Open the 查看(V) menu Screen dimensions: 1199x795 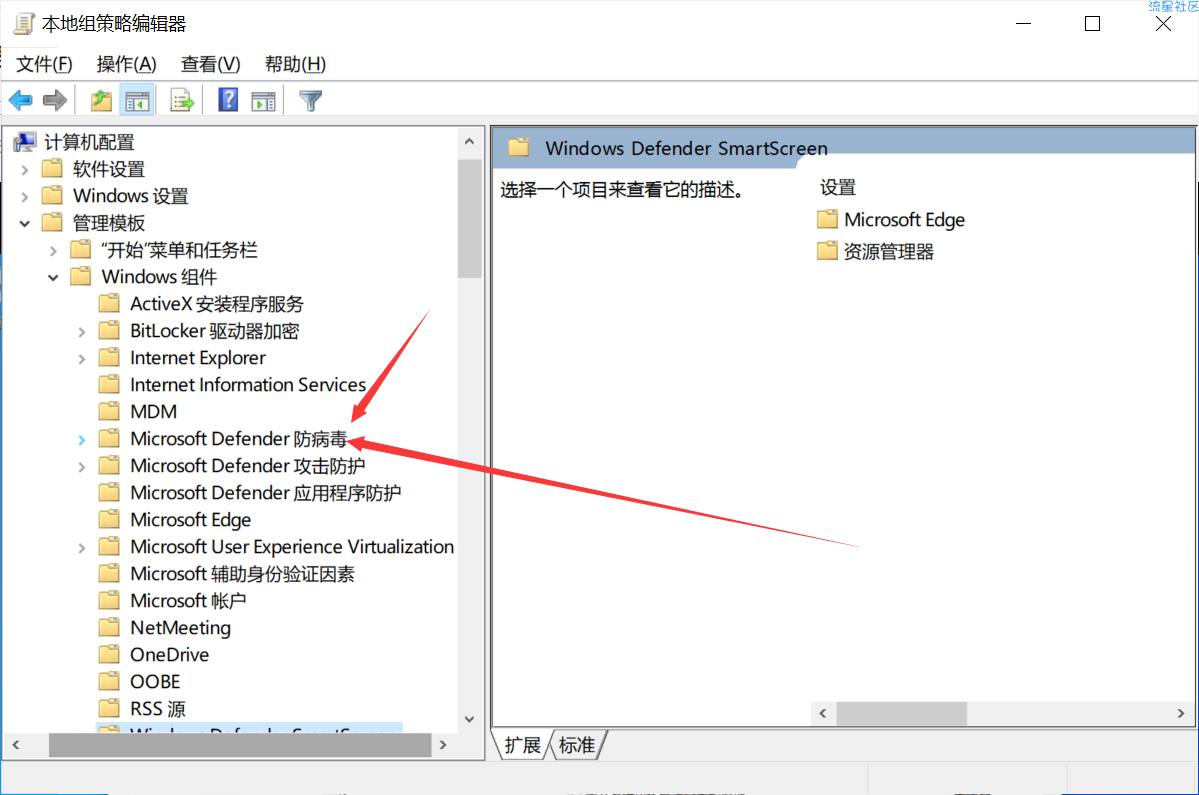coord(210,64)
